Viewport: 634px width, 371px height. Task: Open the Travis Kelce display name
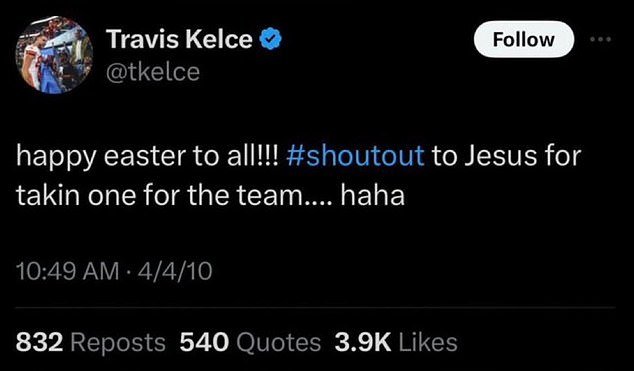point(179,40)
